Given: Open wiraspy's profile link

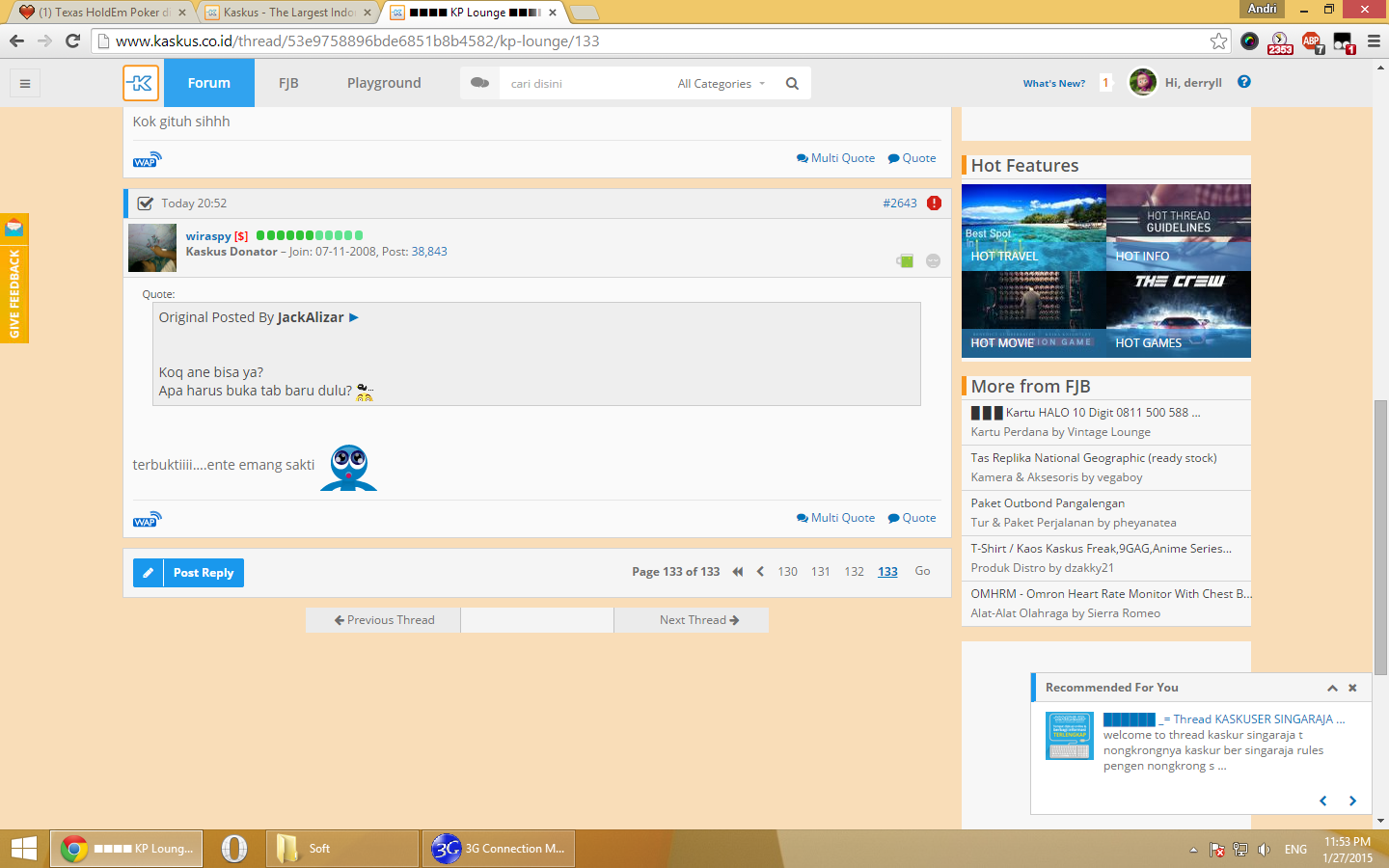Looking at the screenshot, I should [x=208, y=236].
